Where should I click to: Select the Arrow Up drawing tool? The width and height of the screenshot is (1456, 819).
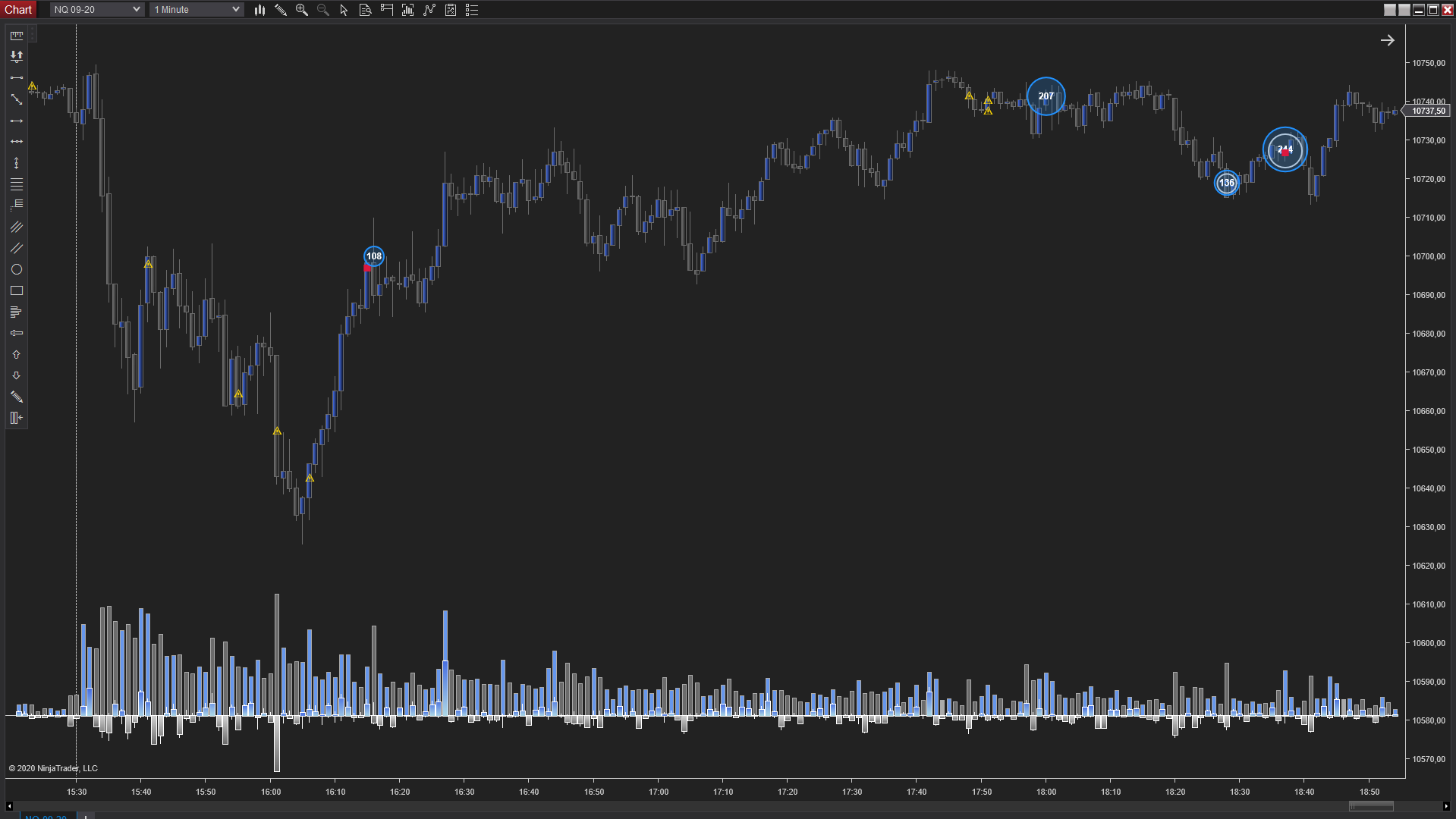coord(16,355)
